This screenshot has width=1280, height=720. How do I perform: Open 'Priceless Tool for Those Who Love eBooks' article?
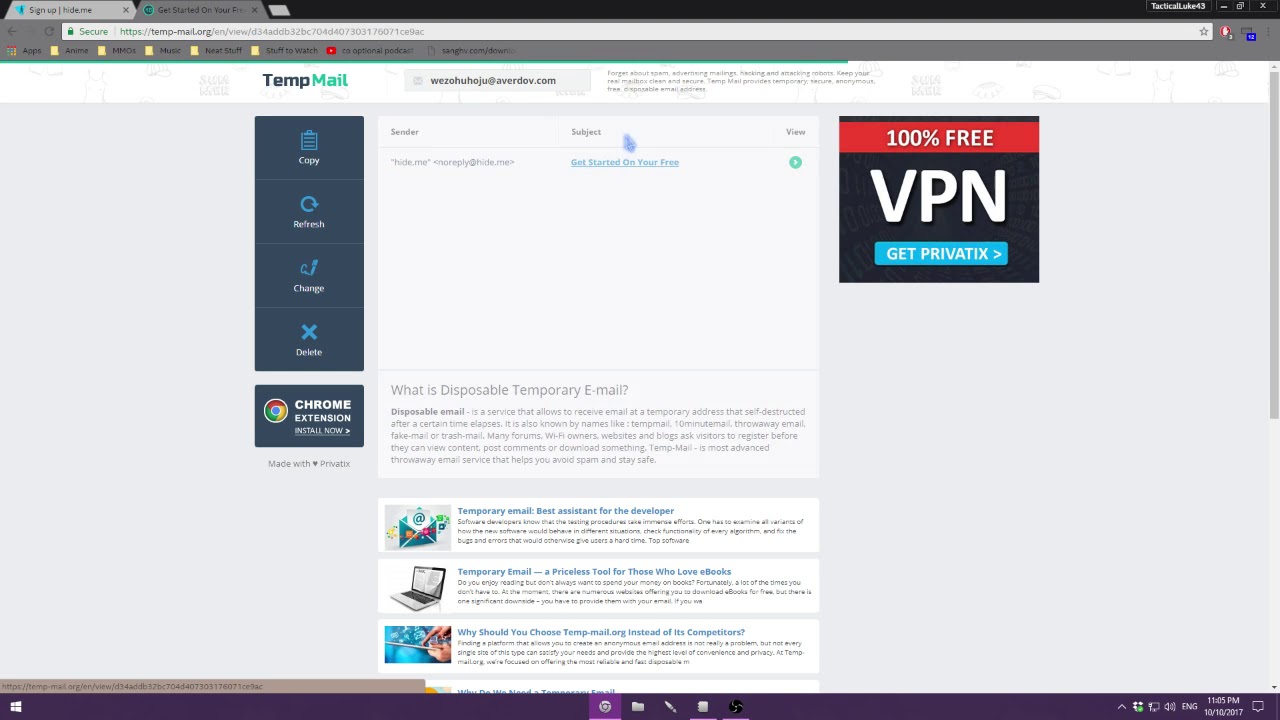point(594,572)
